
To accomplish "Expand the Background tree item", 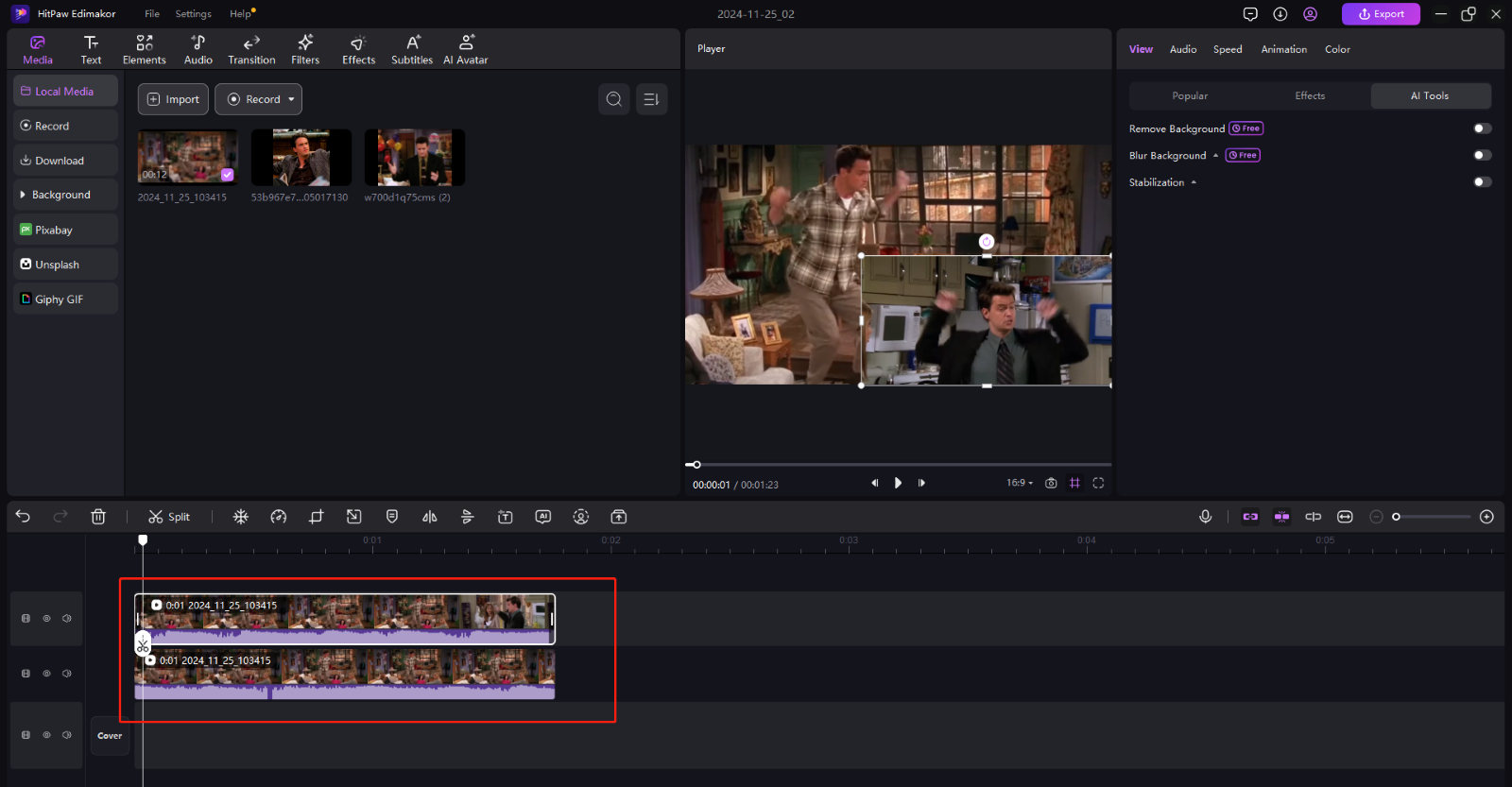I will tap(23, 195).
